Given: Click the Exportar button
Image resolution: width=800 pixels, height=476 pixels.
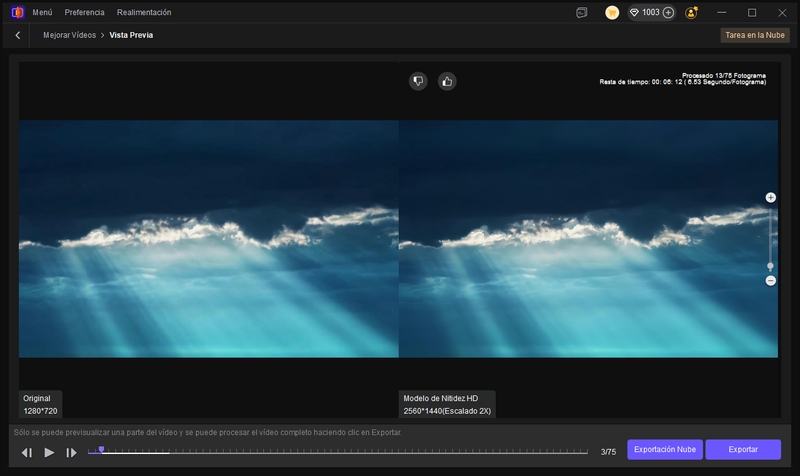Looking at the screenshot, I should [743, 449].
